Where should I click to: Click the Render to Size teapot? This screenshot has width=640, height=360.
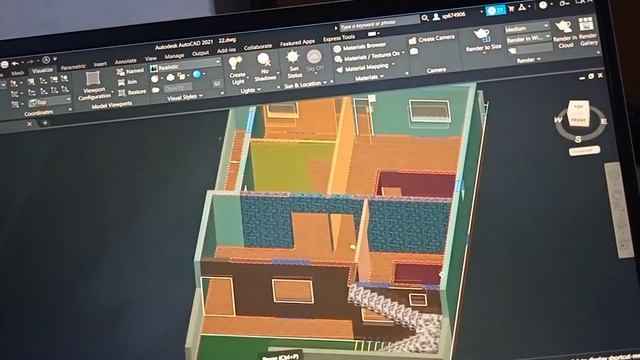(x=483, y=34)
